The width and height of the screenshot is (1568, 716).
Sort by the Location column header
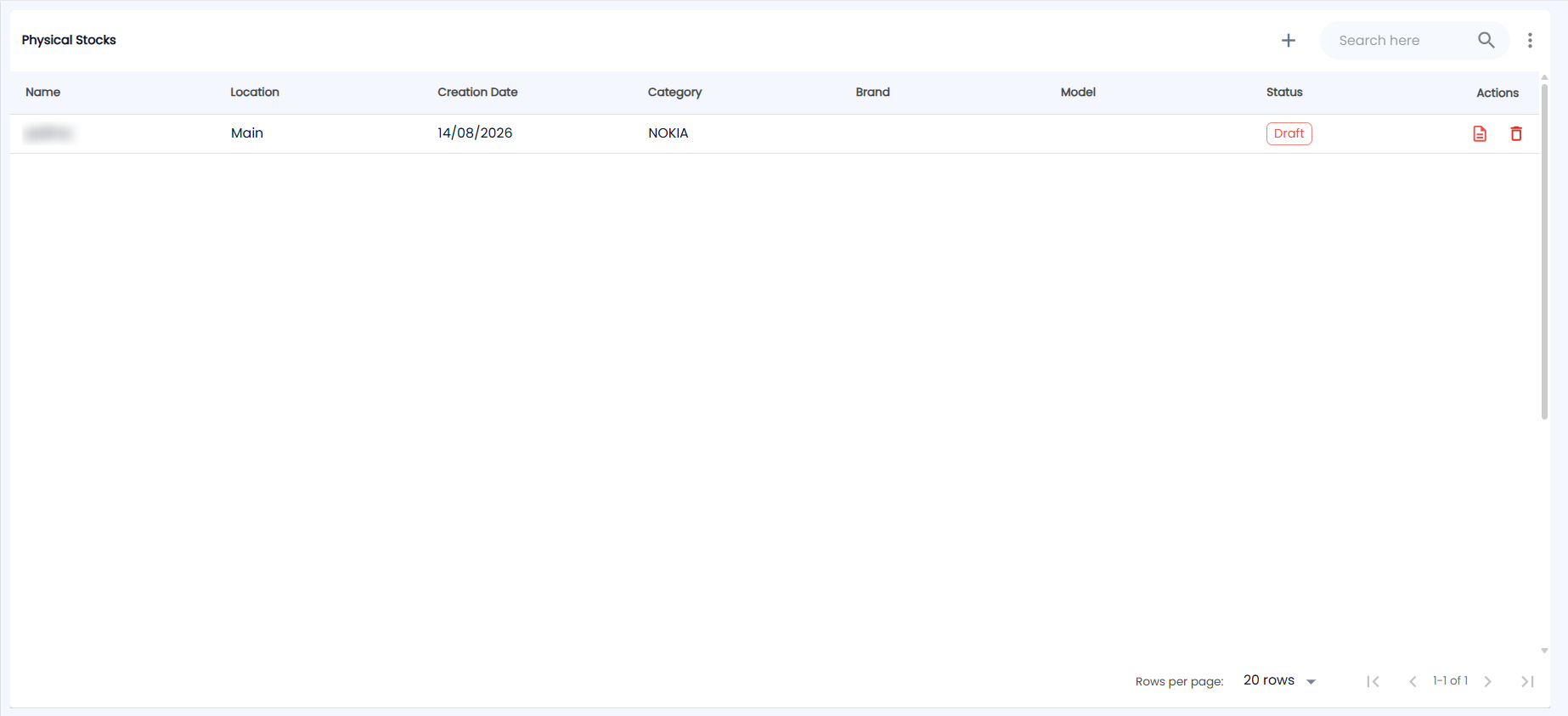[255, 92]
